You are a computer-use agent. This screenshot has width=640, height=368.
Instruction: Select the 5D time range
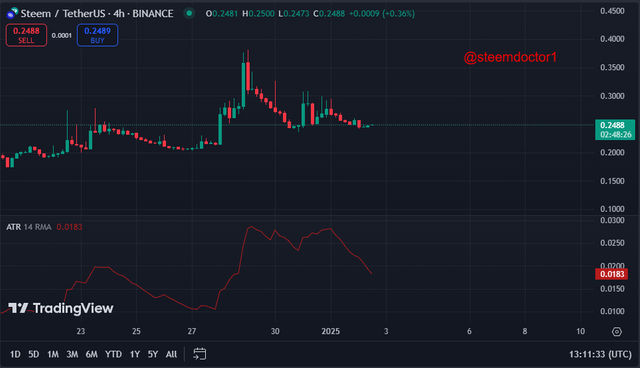(x=34, y=354)
